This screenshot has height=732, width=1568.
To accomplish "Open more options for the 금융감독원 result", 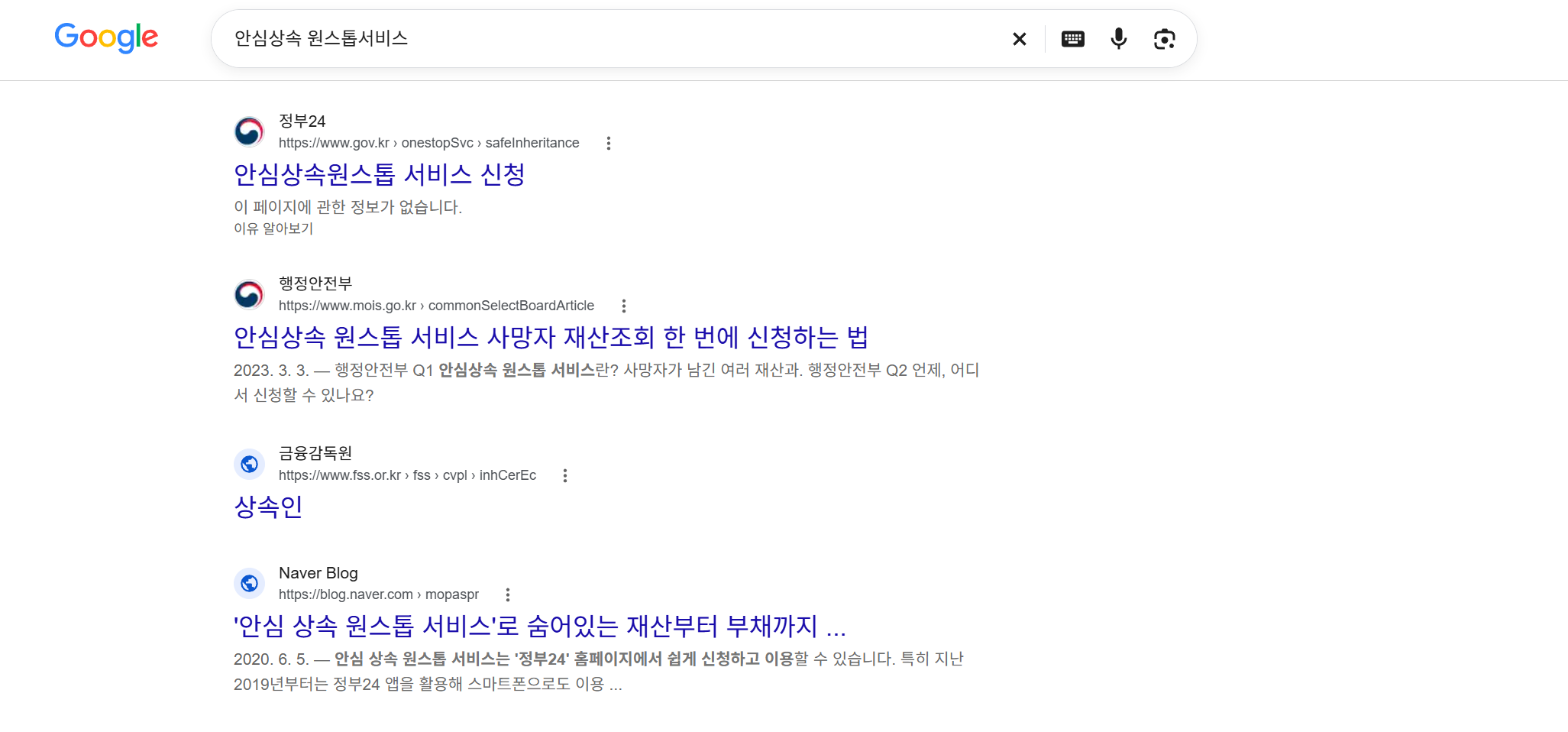I will [x=565, y=475].
